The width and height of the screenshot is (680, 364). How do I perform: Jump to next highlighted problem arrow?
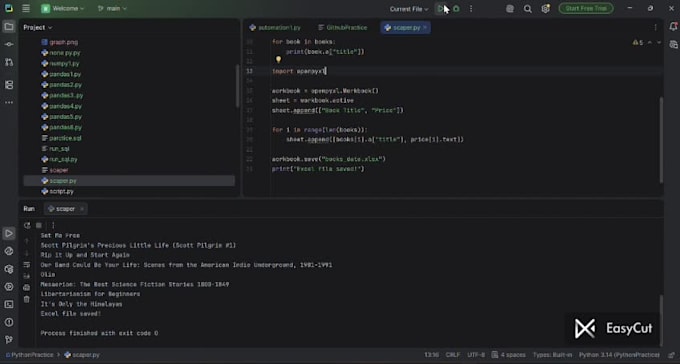click(659, 43)
